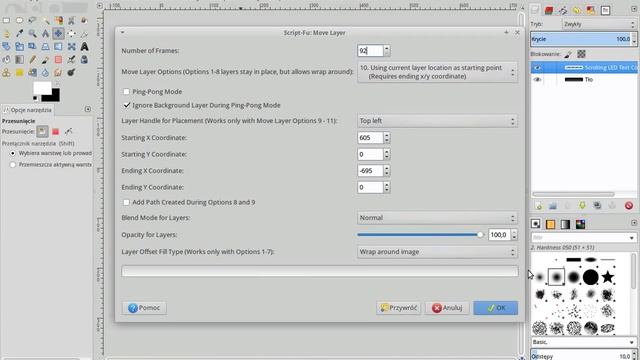Viewport: 640px width, 360px height.
Task: Select the Blend gradient tool
Action: pos(19,60)
